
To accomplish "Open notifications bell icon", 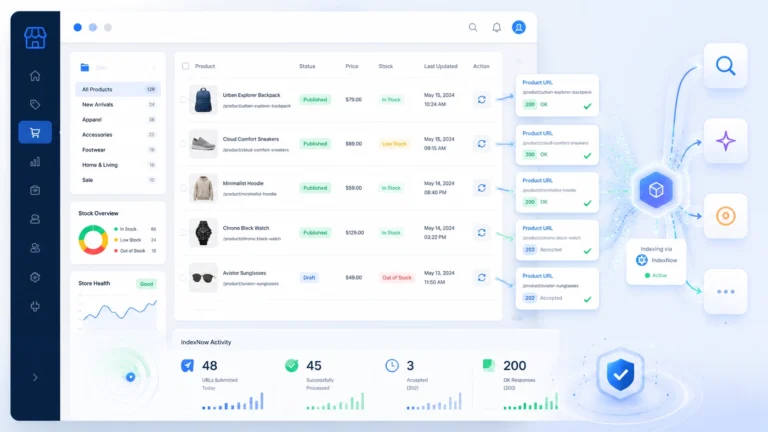I will point(497,27).
